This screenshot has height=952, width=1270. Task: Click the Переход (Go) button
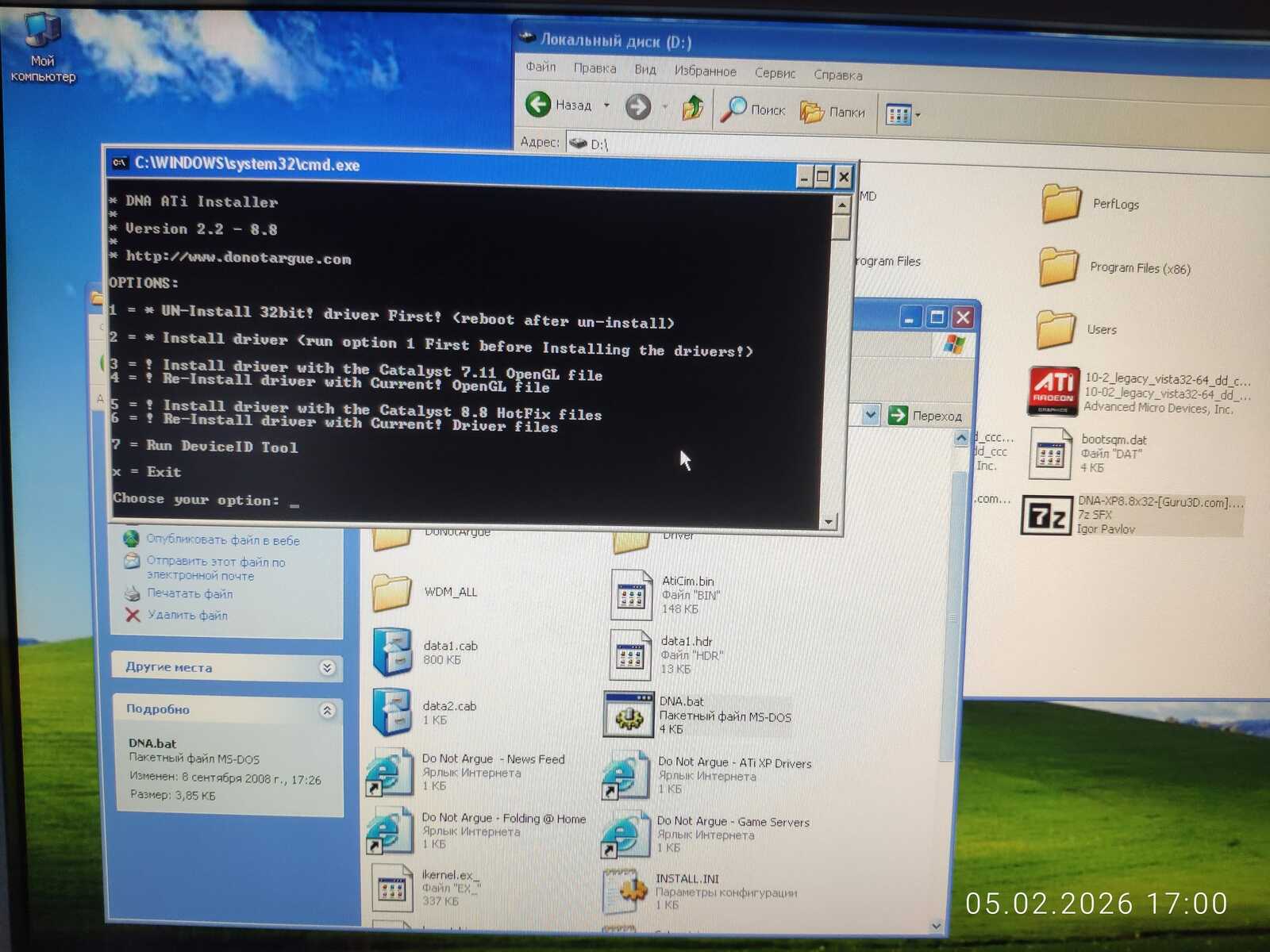click(x=926, y=415)
